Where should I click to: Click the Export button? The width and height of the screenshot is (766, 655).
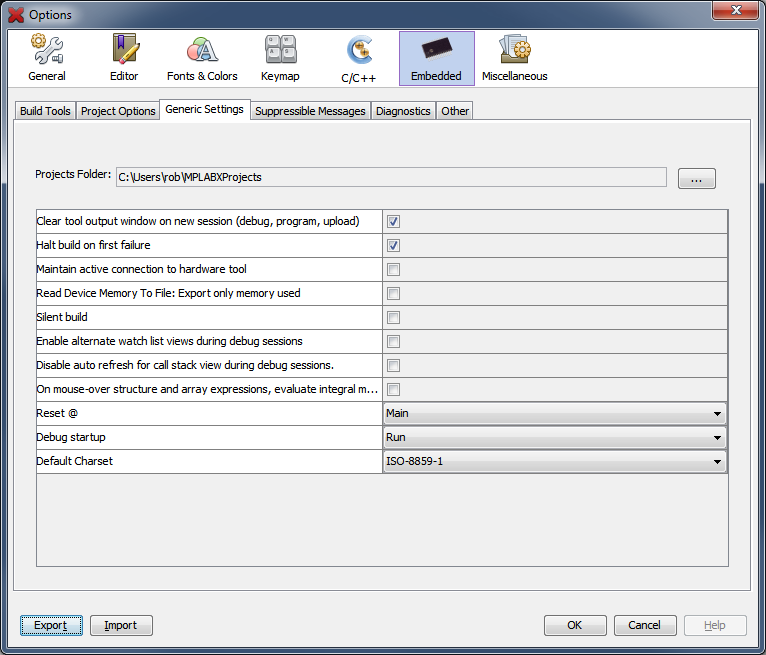click(51, 626)
